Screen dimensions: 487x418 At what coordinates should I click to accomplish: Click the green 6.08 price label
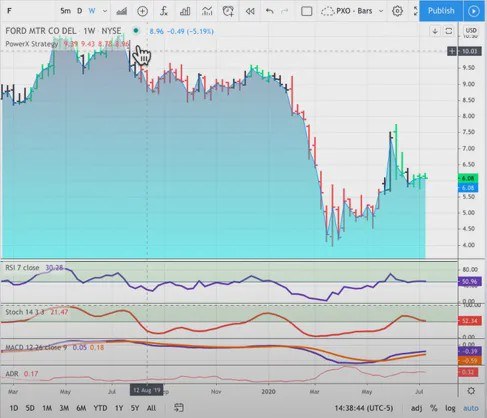468,178
